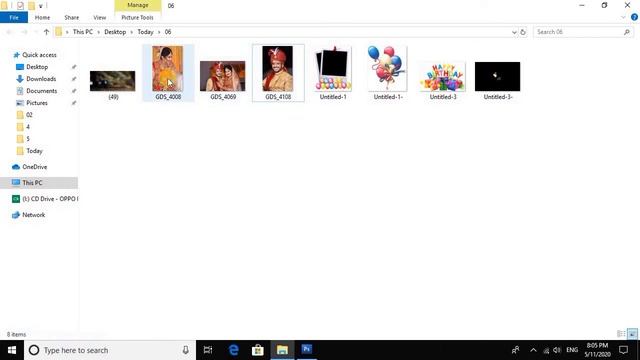This screenshot has width=640, height=360.
Task: Click the Forward navigation arrow
Action: tap(24, 32)
